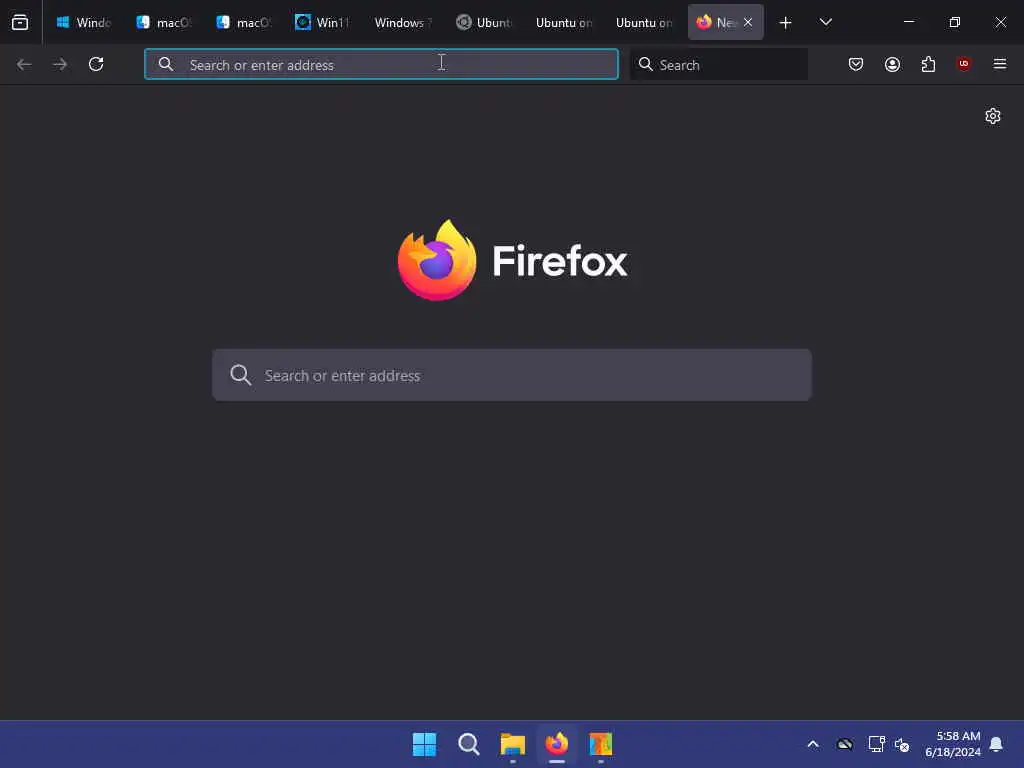This screenshot has height=768, width=1024.
Task: Show hidden system tray icons
Action: click(813, 744)
